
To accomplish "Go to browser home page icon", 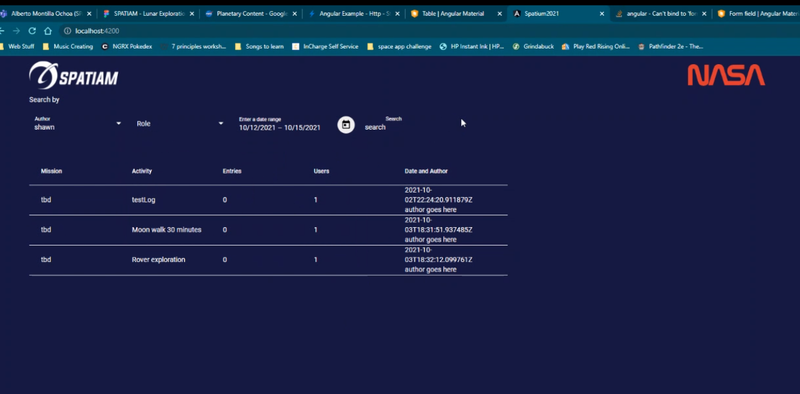I will coord(47,31).
